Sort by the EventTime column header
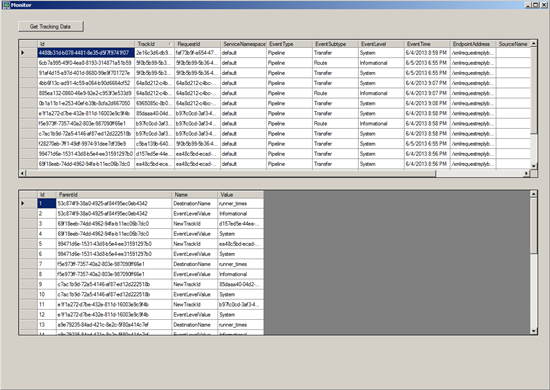Screen dimensions: 550x390 [x=427, y=44]
